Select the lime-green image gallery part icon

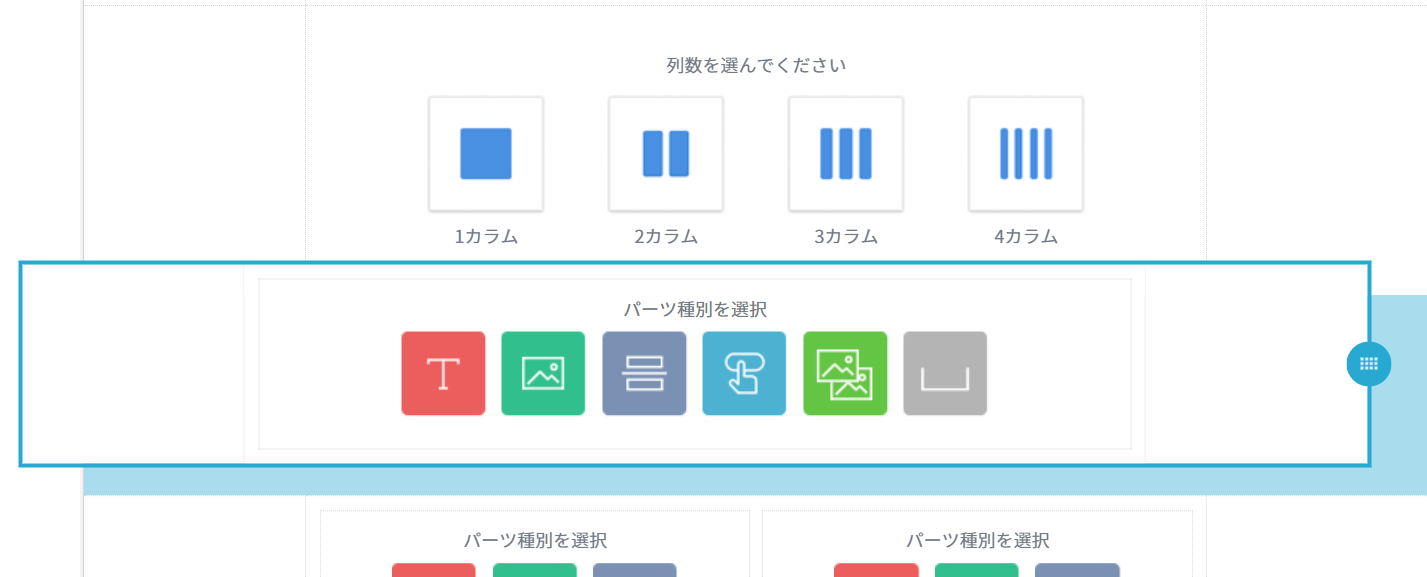(845, 373)
